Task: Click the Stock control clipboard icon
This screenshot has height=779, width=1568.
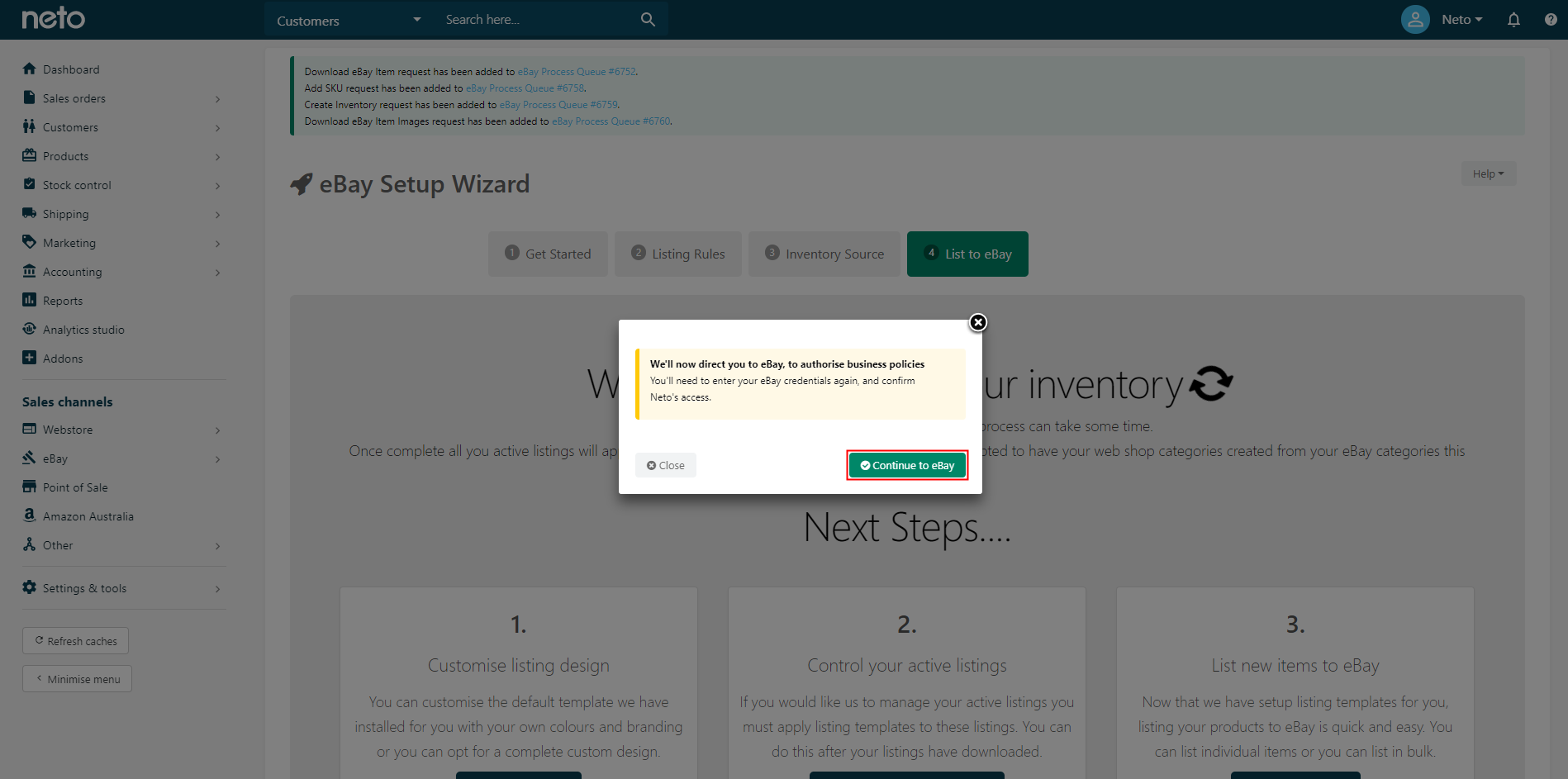Action: 30,184
